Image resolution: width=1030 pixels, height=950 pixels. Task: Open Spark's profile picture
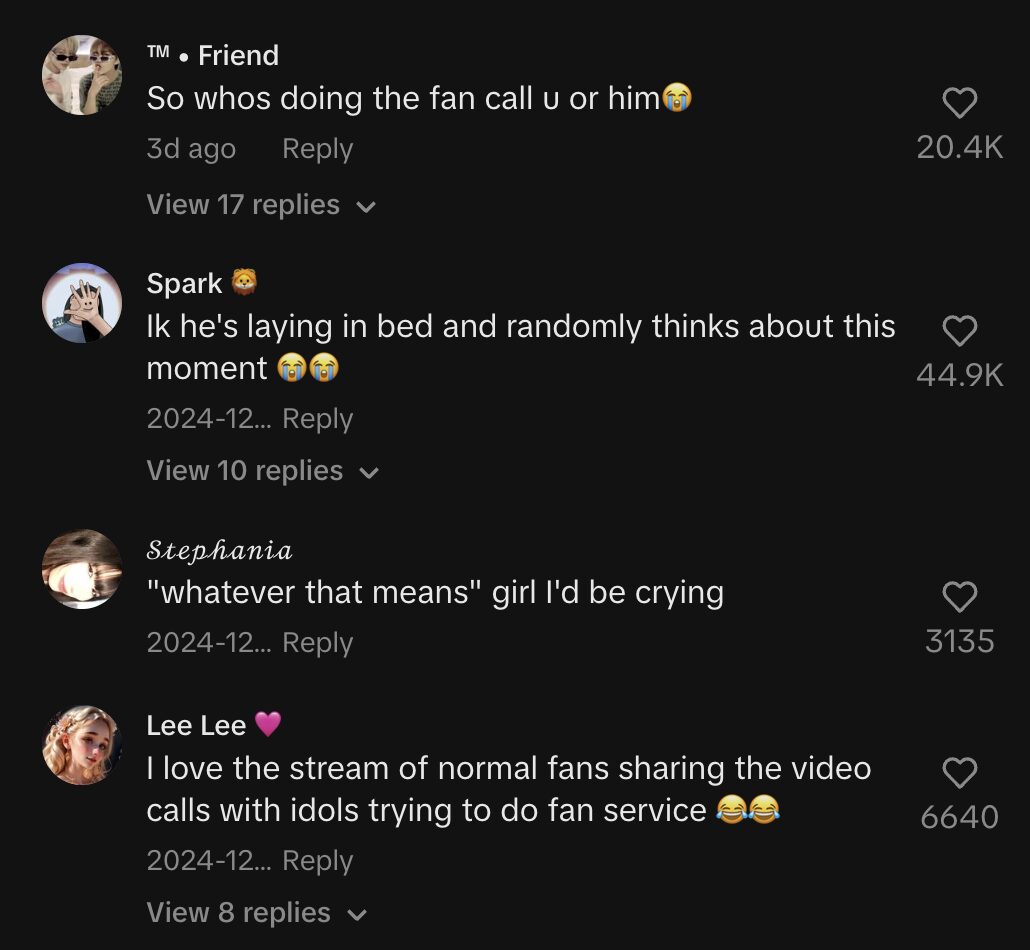tap(82, 303)
